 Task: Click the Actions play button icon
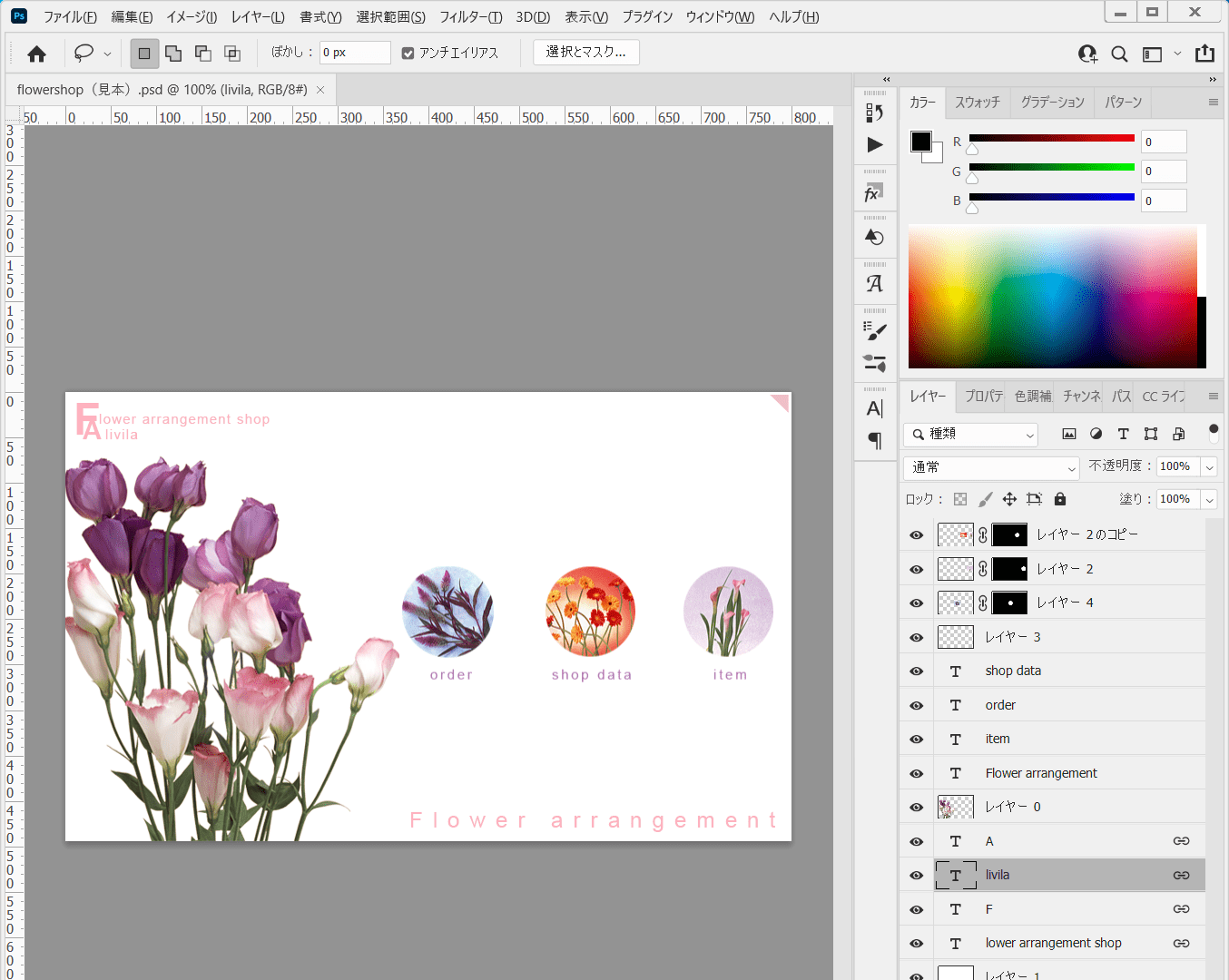[x=874, y=145]
